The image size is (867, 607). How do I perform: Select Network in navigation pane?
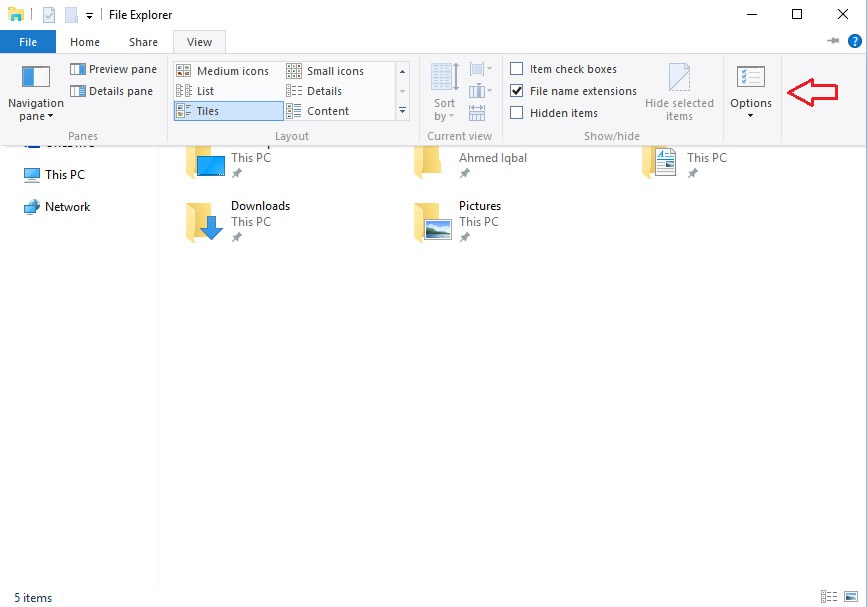tap(67, 207)
